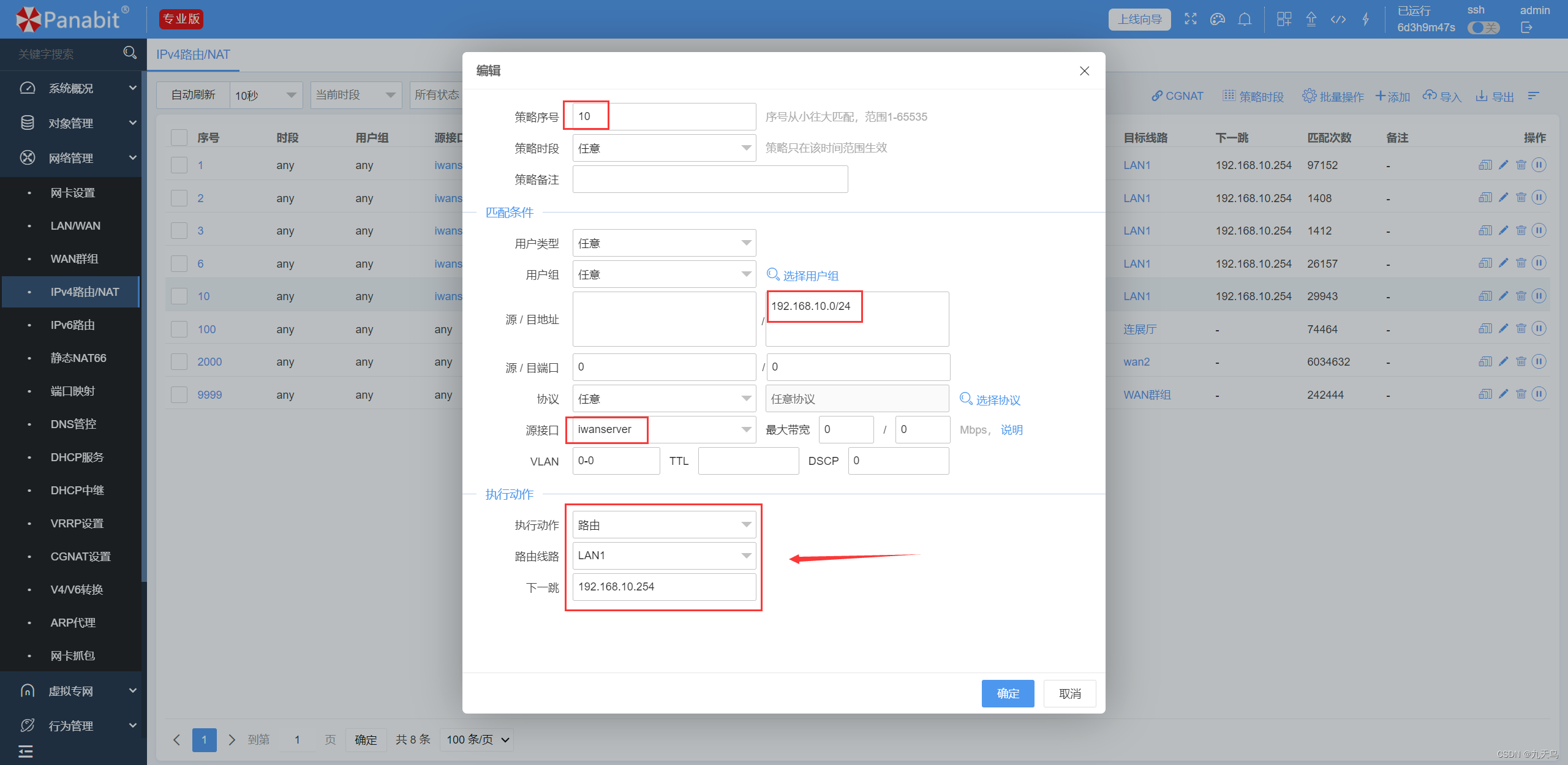The width and height of the screenshot is (1568, 765).
Task: Select 端口映射 sidebar menu item
Action: click(x=72, y=391)
